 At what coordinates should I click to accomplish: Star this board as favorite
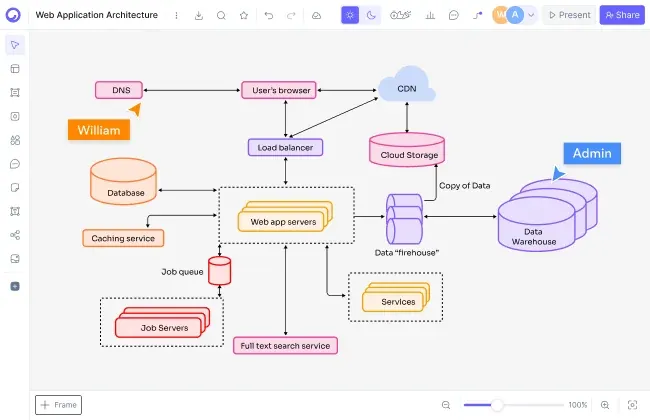(244, 15)
